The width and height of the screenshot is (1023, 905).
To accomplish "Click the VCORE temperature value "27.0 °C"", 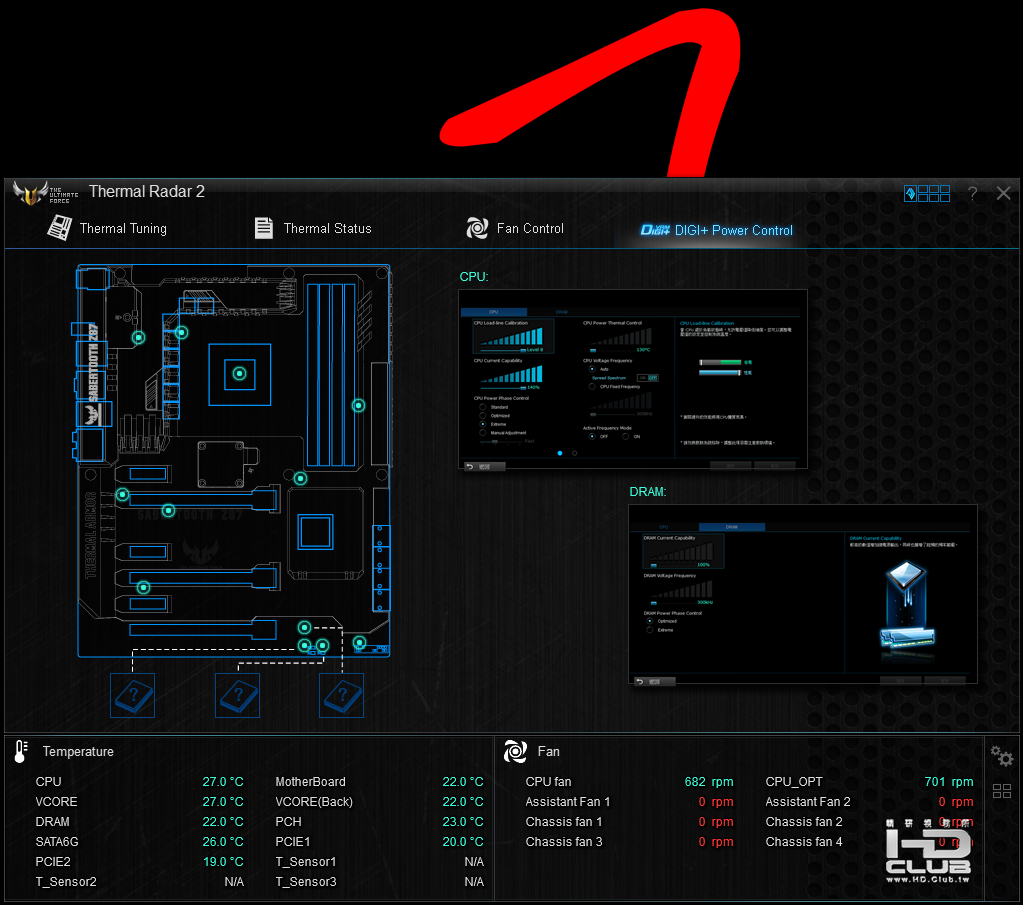I will point(223,802).
